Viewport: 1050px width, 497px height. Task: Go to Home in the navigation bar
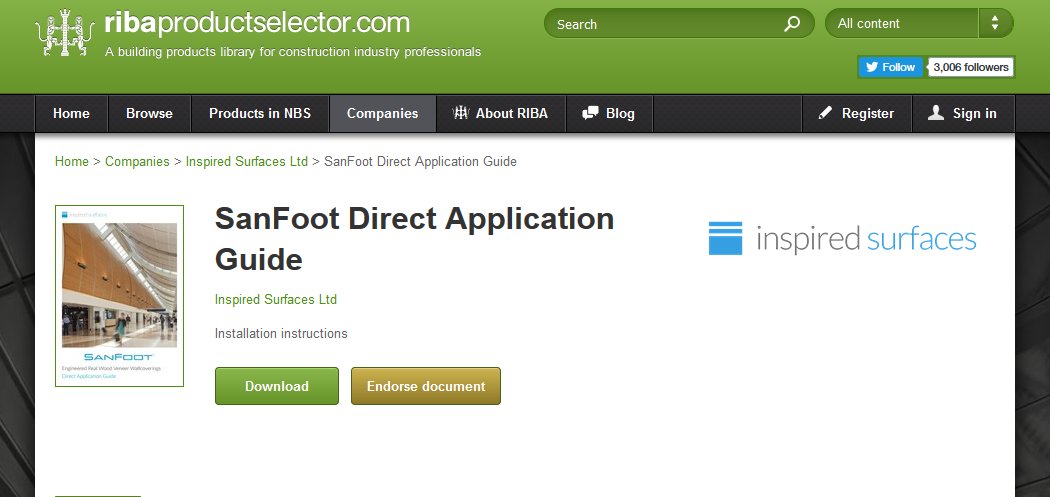pyautogui.click(x=71, y=113)
